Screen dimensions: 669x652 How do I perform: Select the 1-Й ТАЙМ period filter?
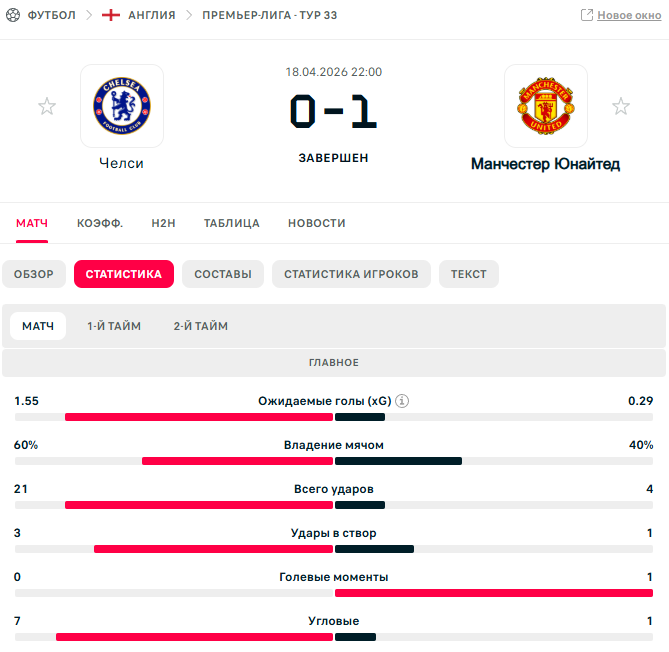(x=114, y=326)
